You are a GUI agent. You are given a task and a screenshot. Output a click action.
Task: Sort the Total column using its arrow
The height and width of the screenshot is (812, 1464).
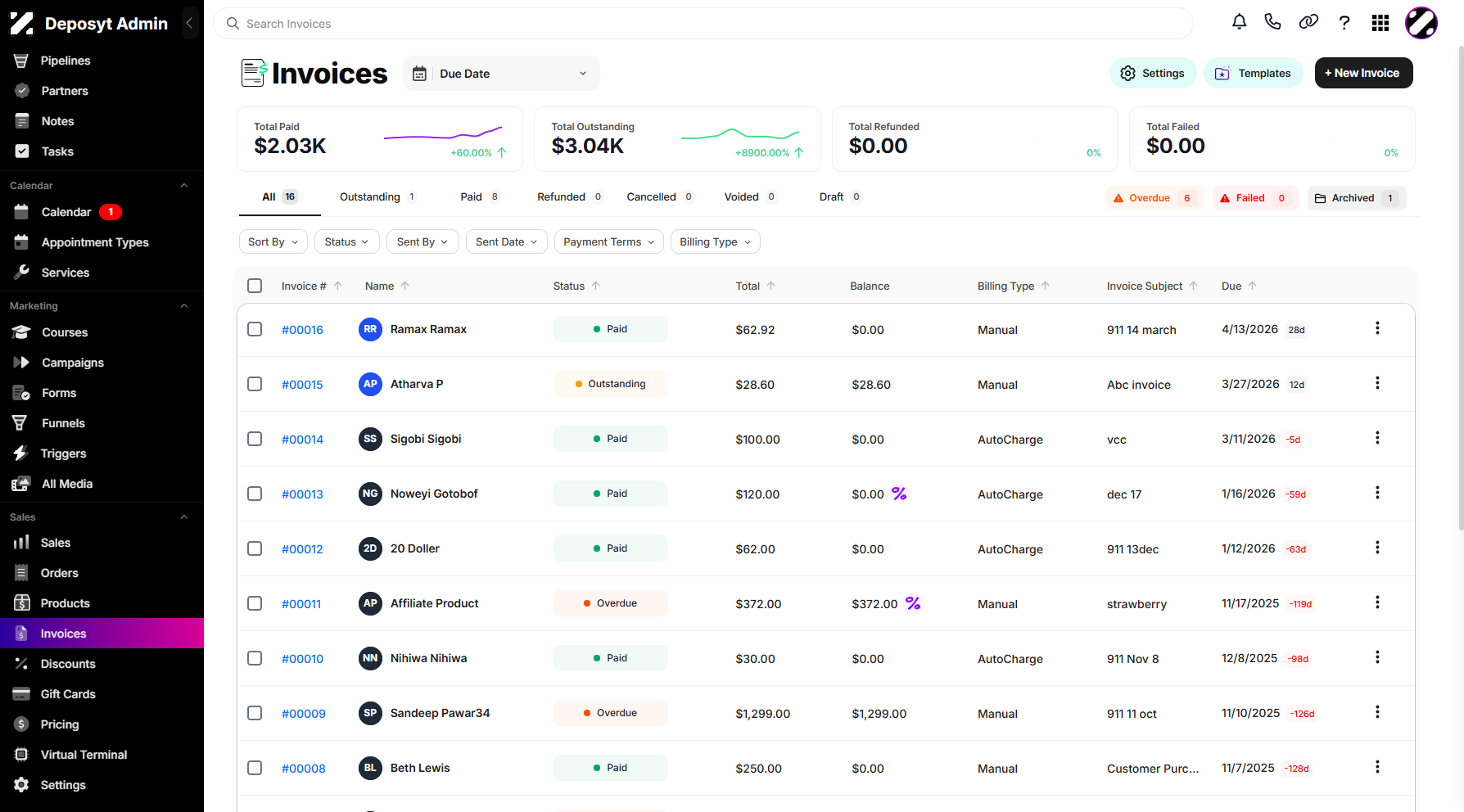click(x=771, y=286)
